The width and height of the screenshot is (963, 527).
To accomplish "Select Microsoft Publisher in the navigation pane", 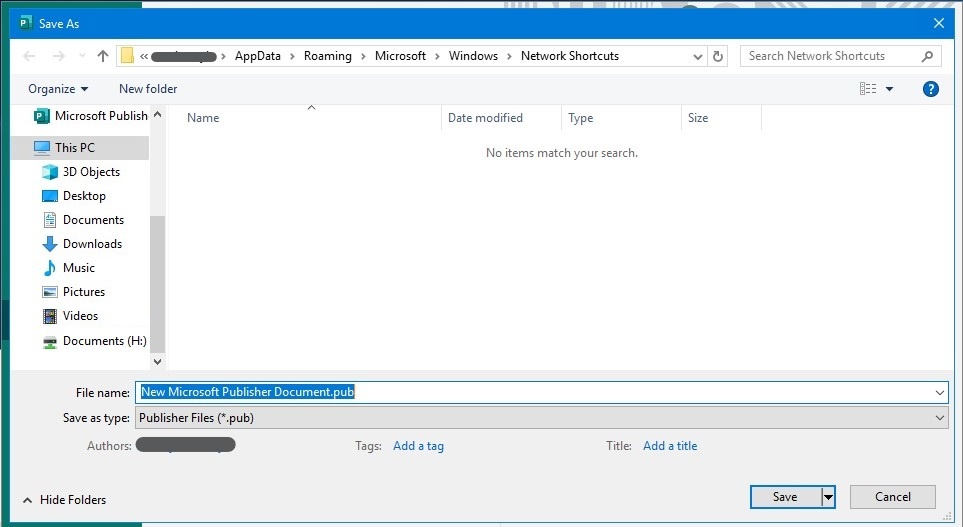I will 92,115.
